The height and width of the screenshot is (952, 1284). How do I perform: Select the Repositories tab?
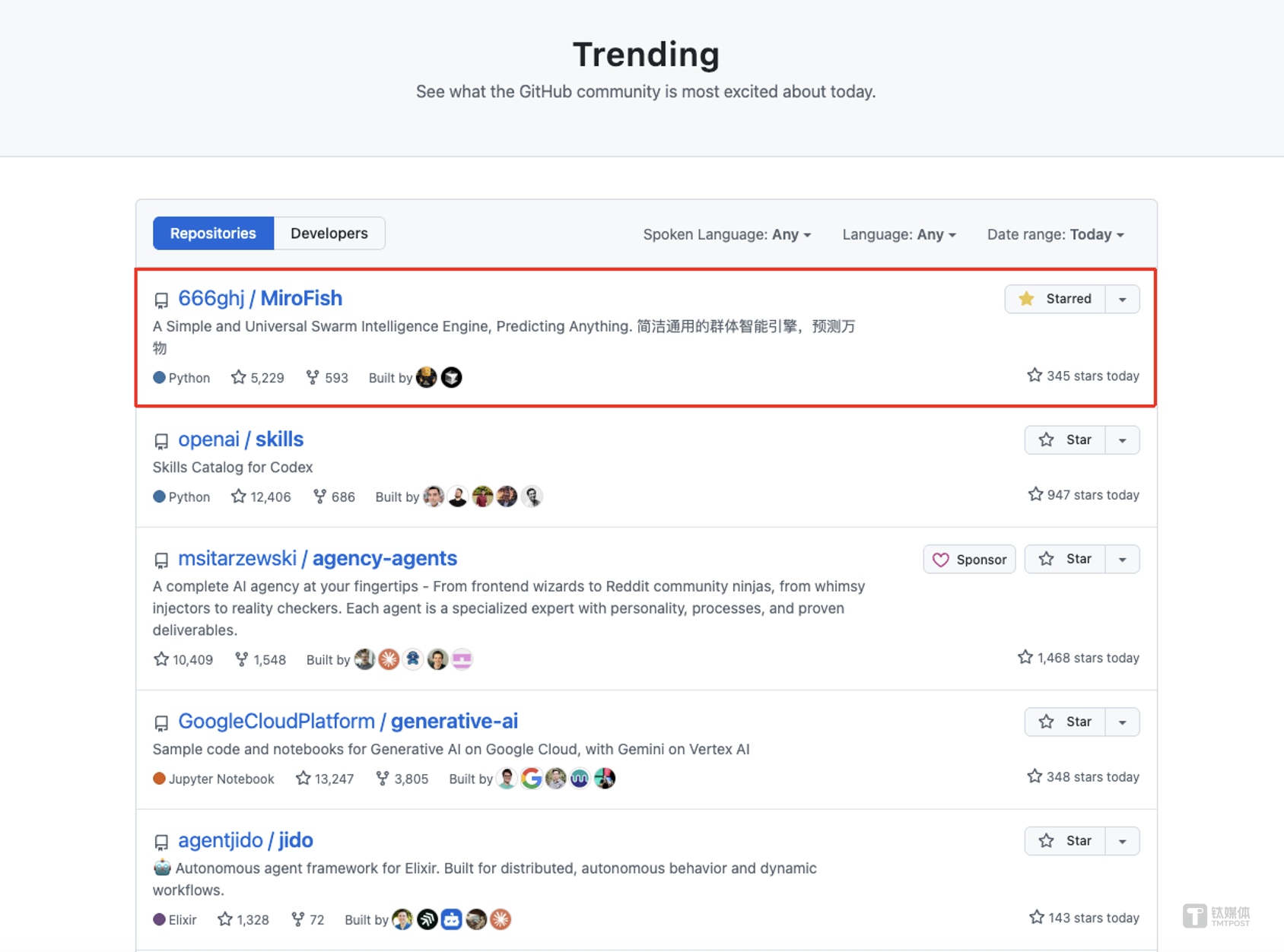click(x=212, y=233)
